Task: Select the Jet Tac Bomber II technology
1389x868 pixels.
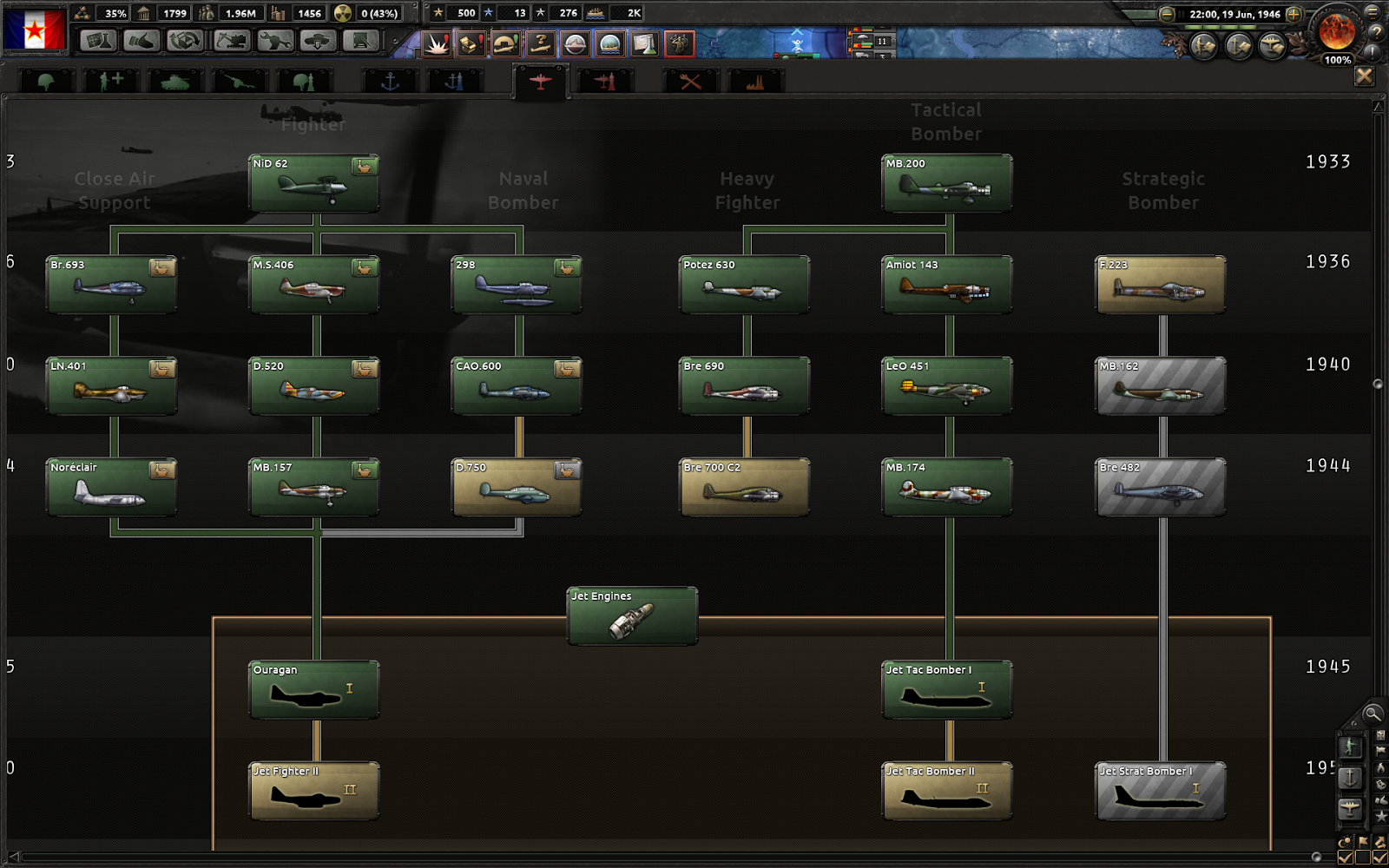Action: [947, 792]
